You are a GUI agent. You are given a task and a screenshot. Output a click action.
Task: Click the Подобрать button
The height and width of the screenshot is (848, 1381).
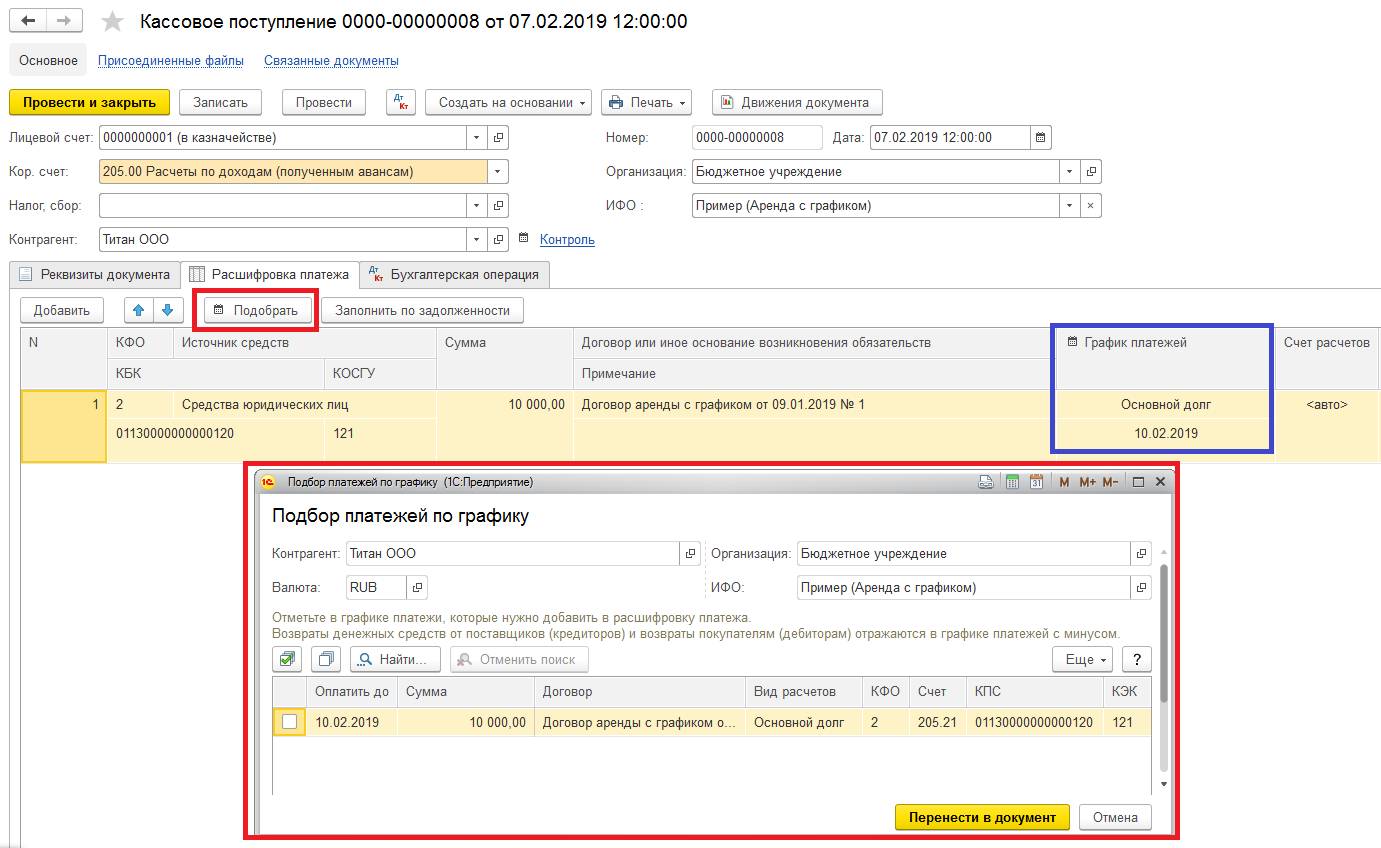pyautogui.click(x=256, y=310)
